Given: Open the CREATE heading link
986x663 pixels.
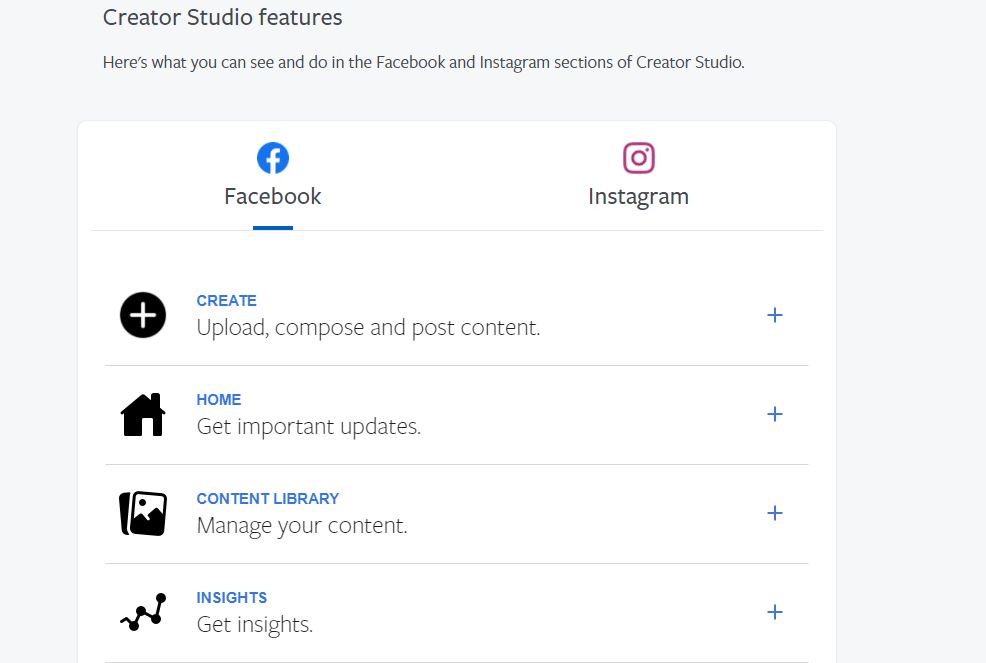Looking at the screenshot, I should (226, 301).
